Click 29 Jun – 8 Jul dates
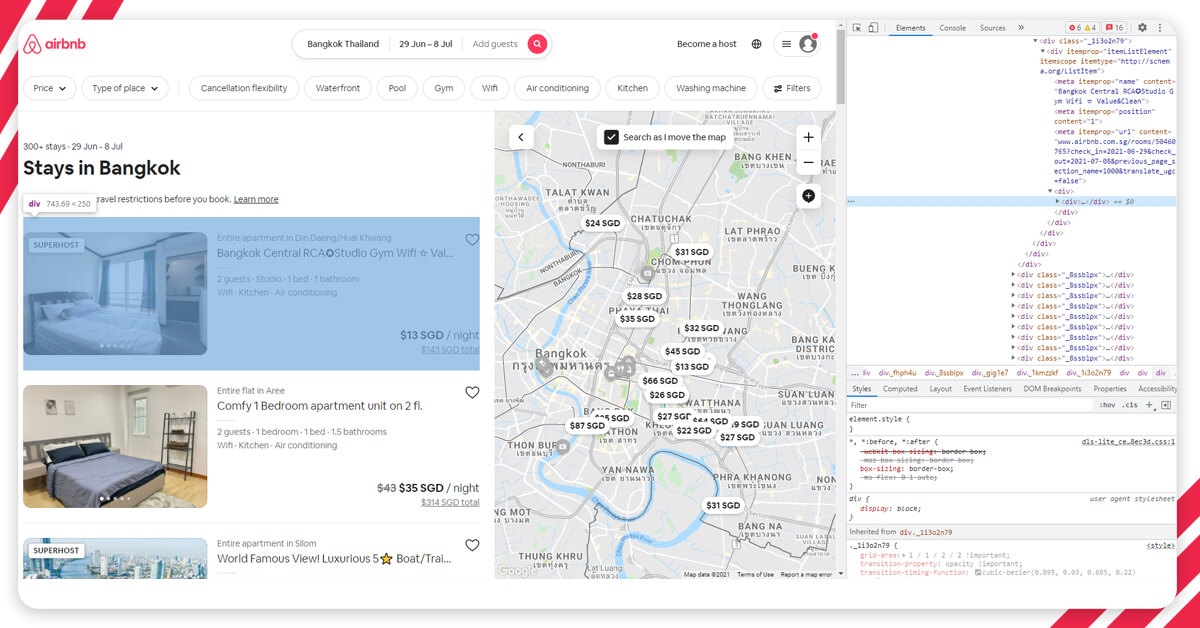Screen dimensions: 1200x628 [x=426, y=44]
